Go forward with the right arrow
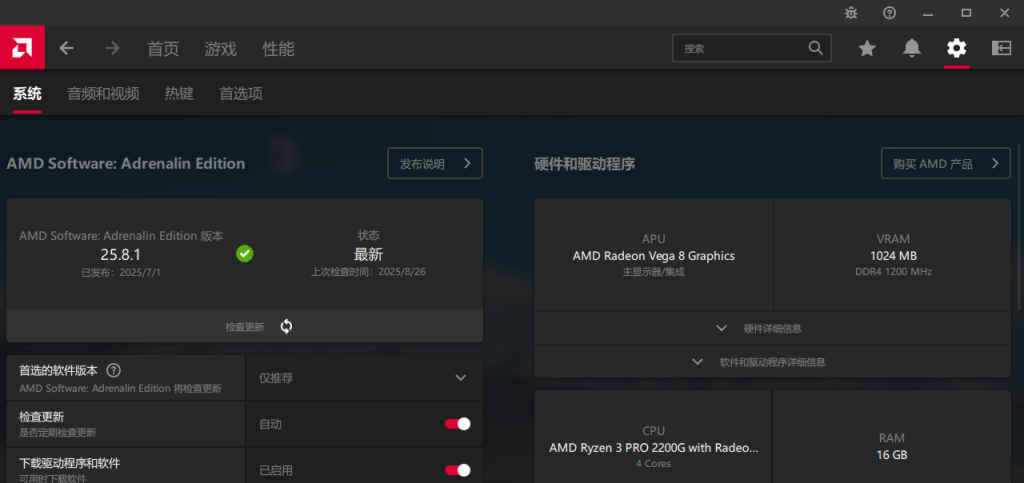This screenshot has height=483, width=1024. pos(112,48)
